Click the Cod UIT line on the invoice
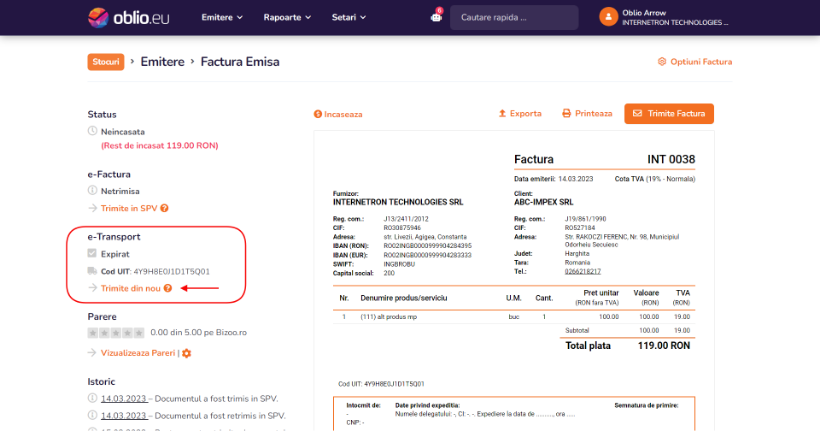 point(381,384)
